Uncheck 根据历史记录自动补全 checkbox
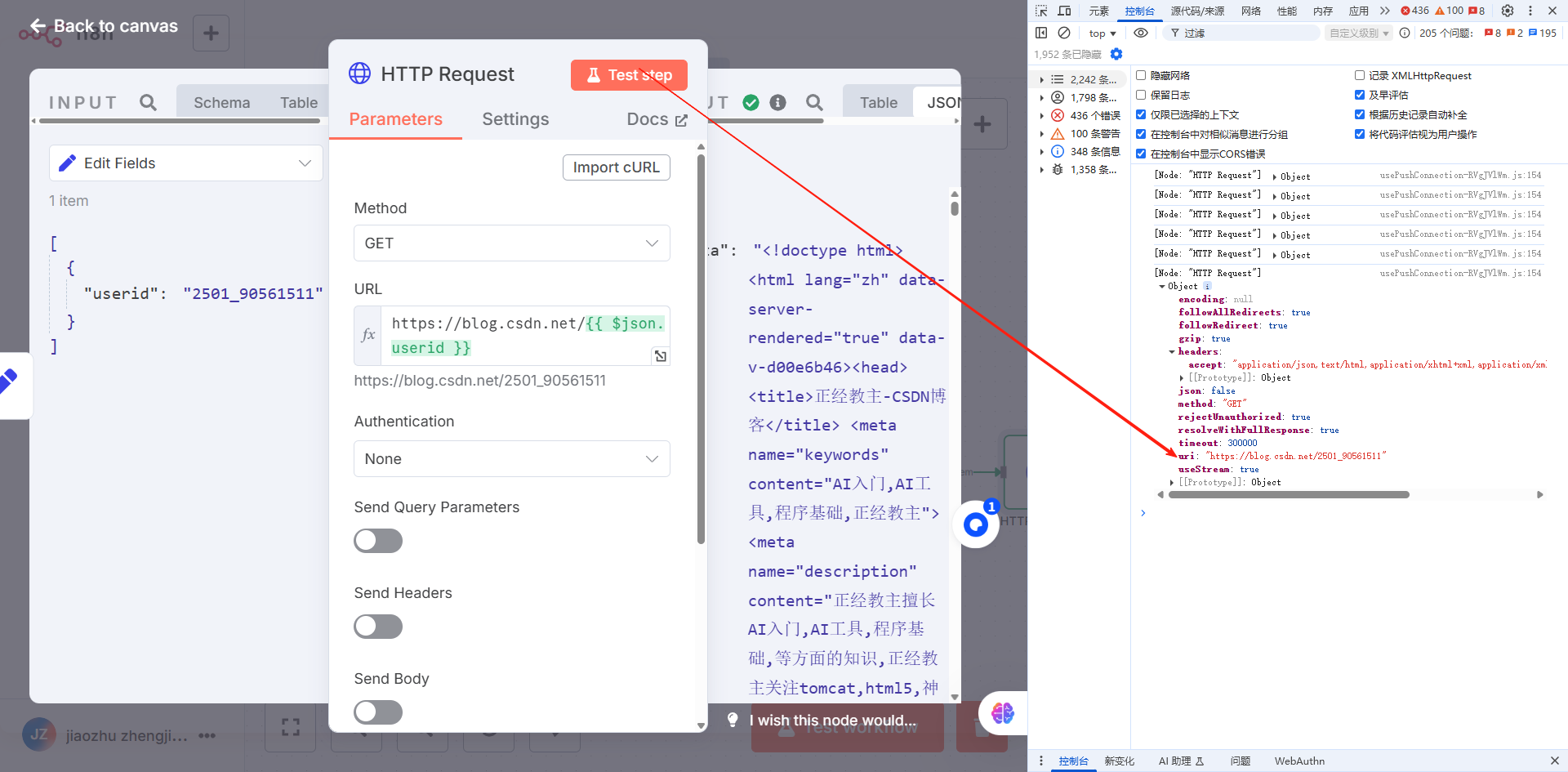The width and height of the screenshot is (1568, 772). pos(1360,114)
